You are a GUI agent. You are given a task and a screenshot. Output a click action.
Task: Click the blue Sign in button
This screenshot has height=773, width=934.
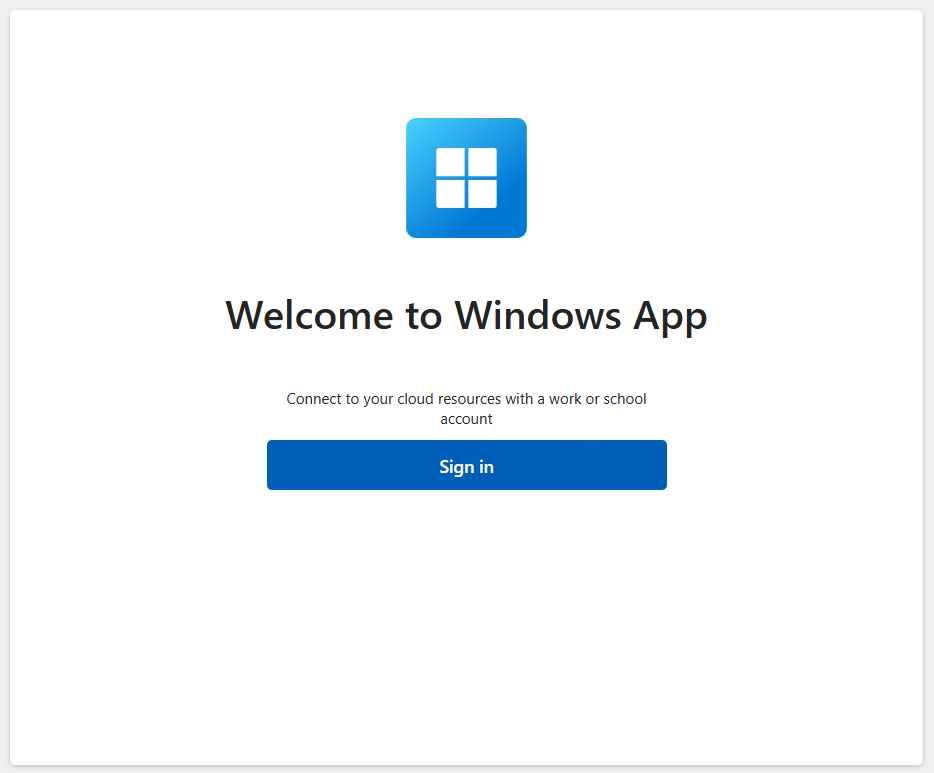coord(466,465)
